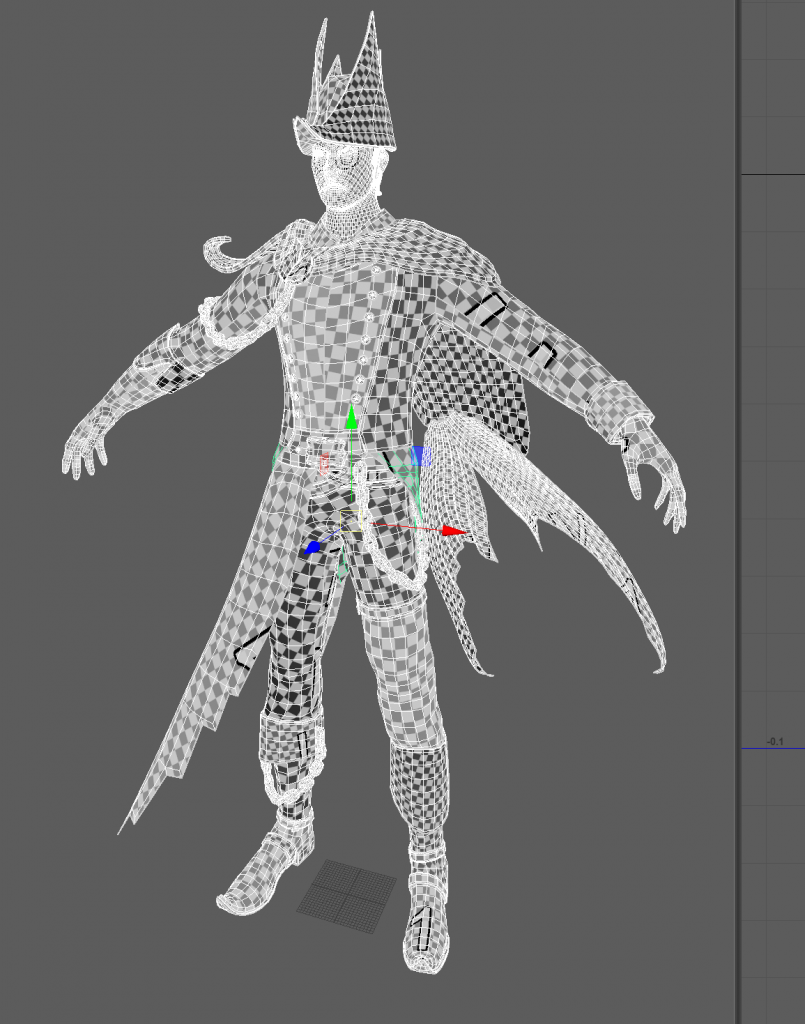805x1024 pixels.
Task: Click the dark horizontal line near the graph top
Action: [x=772, y=175]
